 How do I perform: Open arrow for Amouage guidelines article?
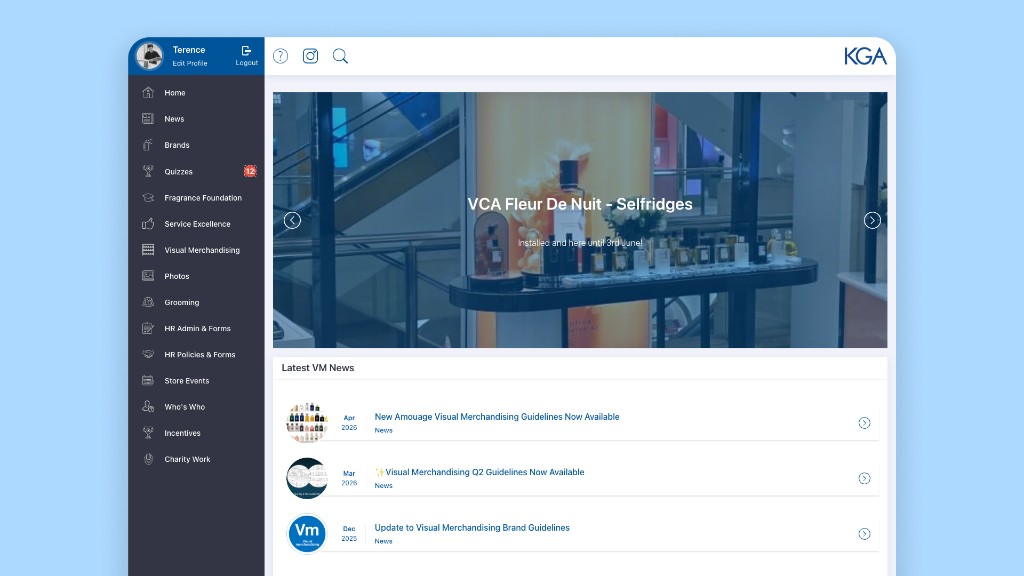pos(864,423)
